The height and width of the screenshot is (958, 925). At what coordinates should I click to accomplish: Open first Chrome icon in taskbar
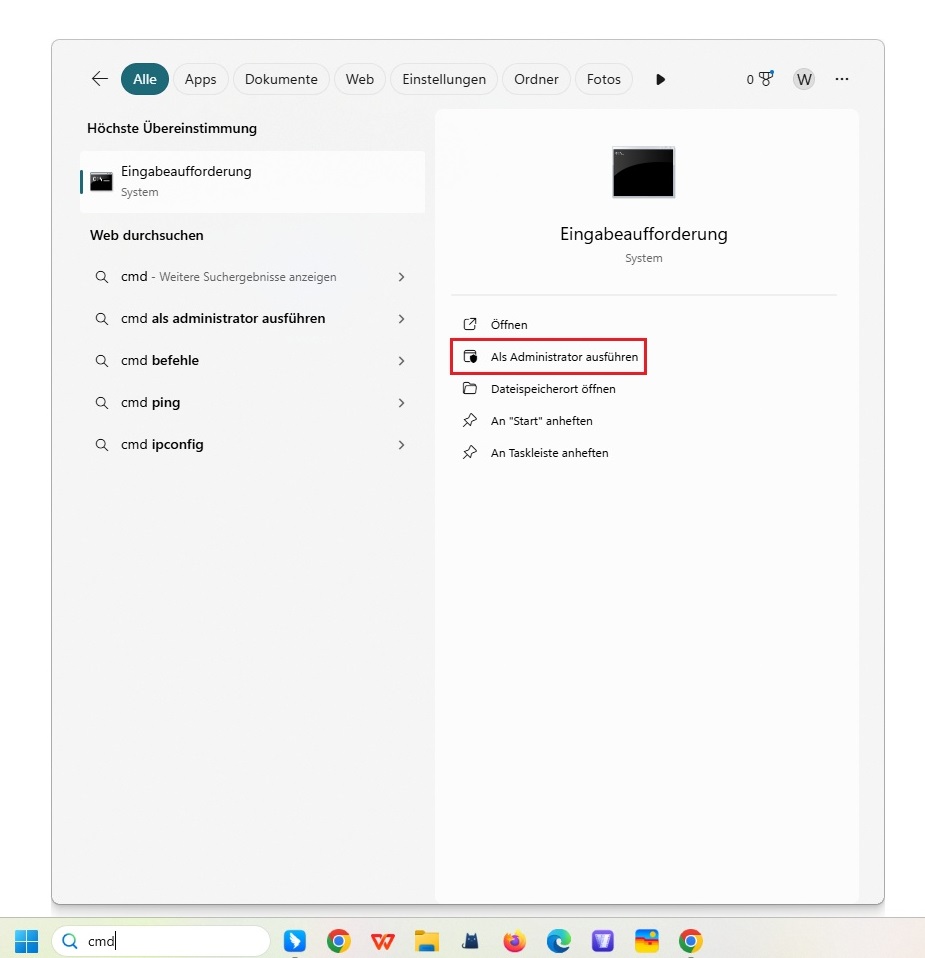[x=338, y=941]
